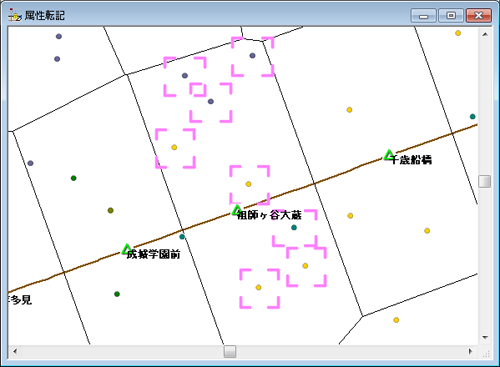The image size is (500, 367).
Task: Click the horizontal scrollbar left arrow
Action: pyautogui.click(x=15, y=351)
